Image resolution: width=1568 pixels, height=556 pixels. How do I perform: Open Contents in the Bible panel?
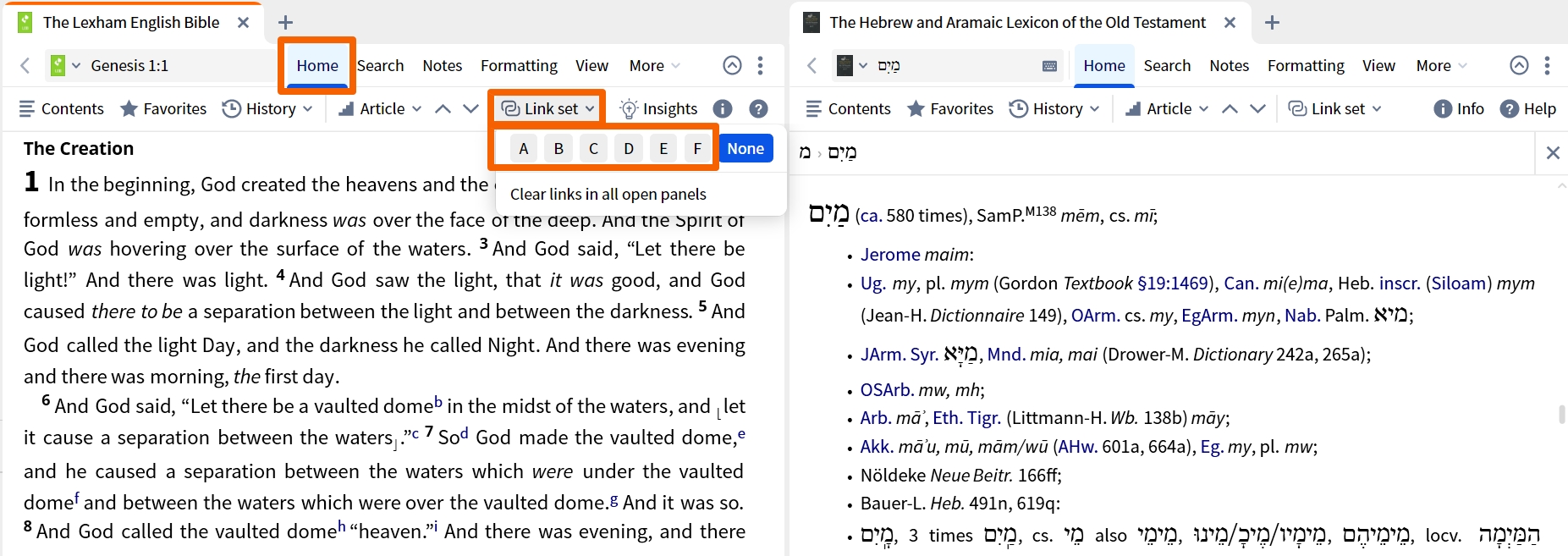62,108
